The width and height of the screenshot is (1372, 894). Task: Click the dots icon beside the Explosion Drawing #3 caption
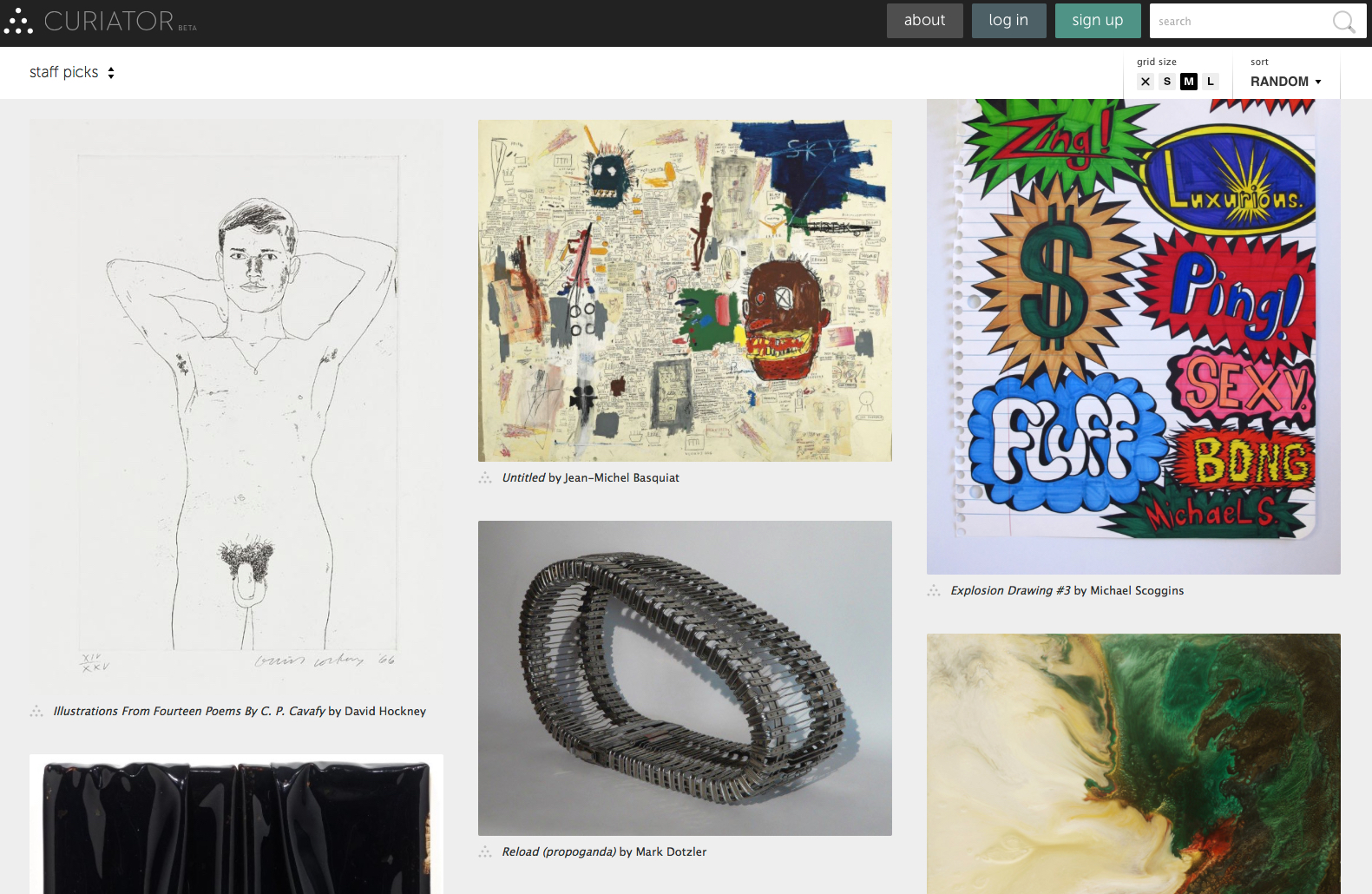pyautogui.click(x=934, y=591)
